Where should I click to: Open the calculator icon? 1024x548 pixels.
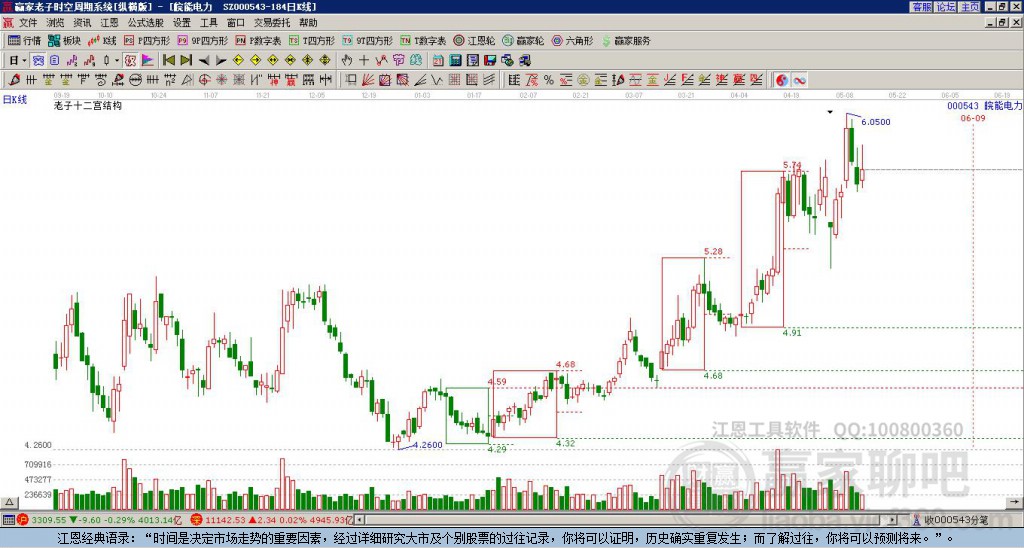(x=455, y=61)
